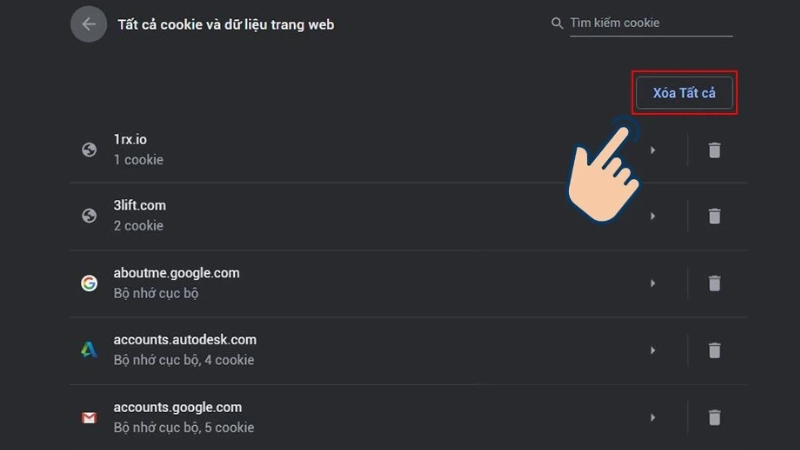Click the Gmail logo beside accounts.google.com

coord(89,417)
